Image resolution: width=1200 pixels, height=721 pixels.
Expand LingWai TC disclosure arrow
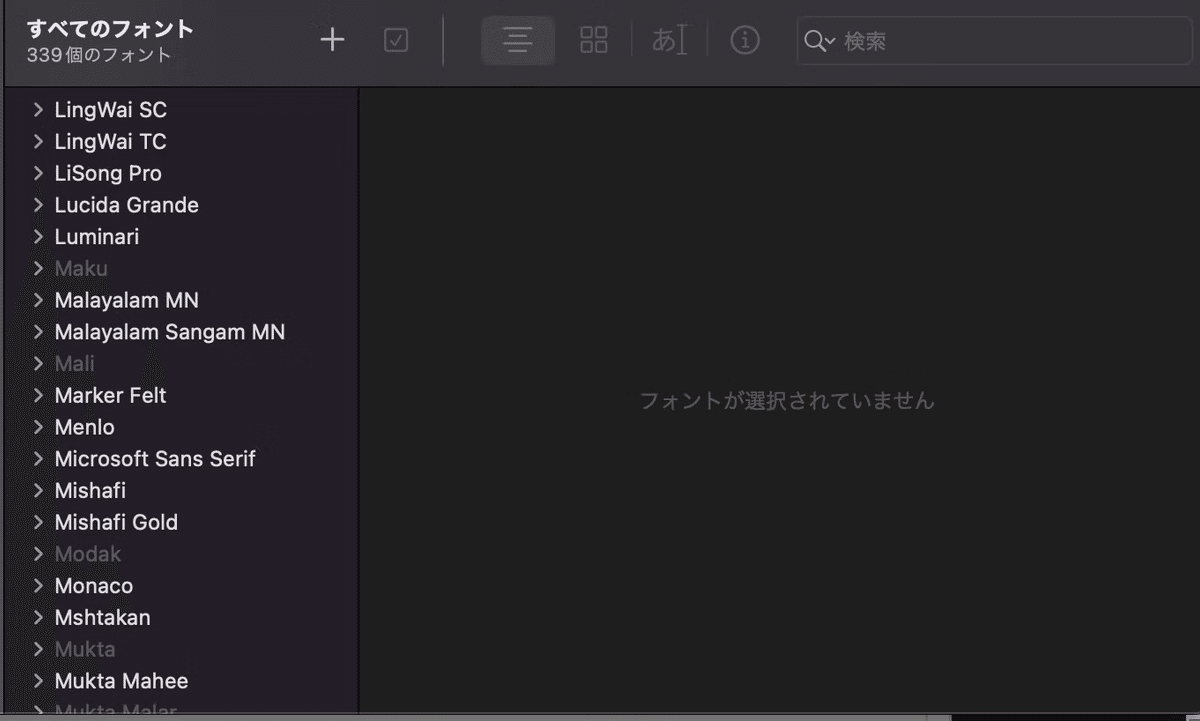coord(38,141)
